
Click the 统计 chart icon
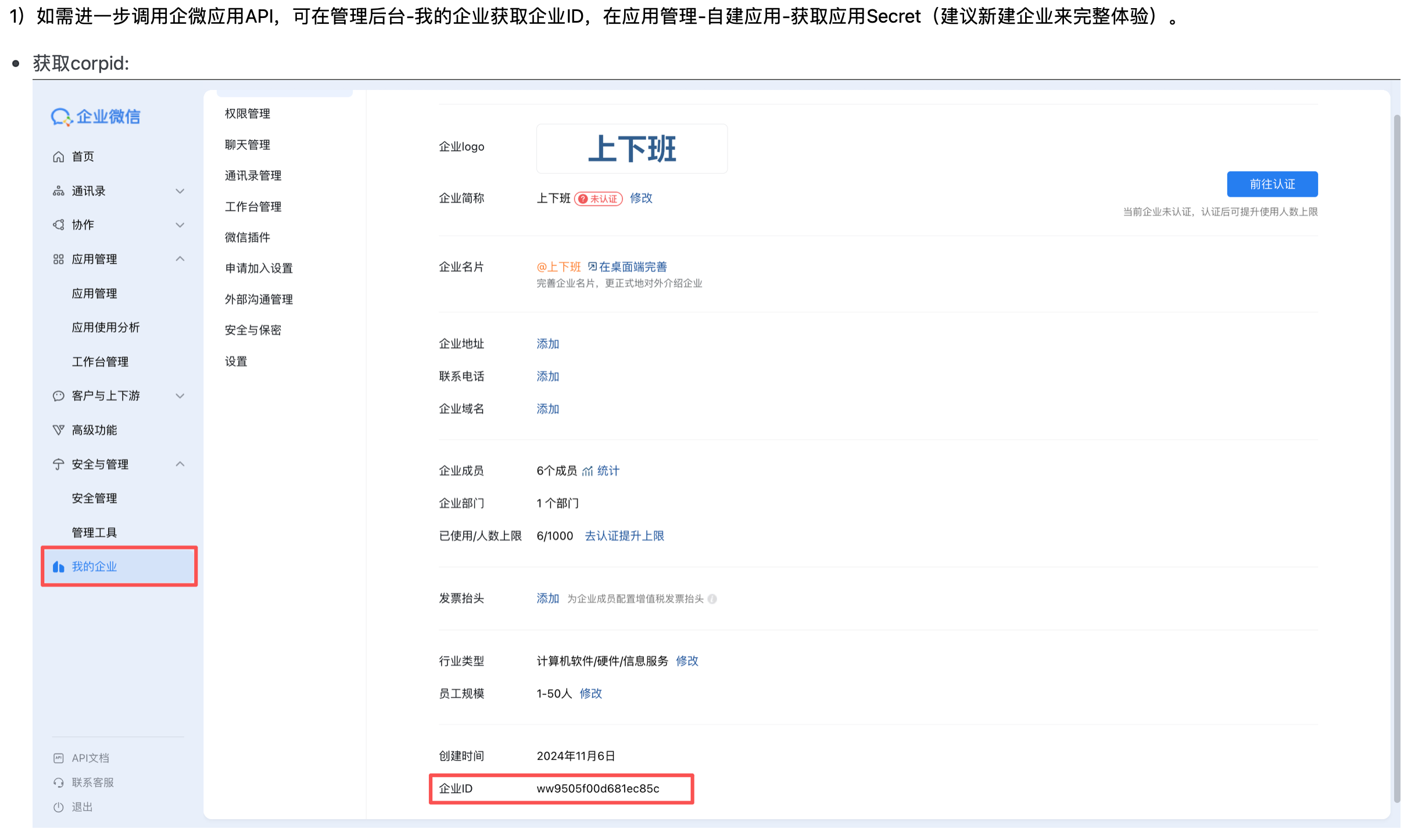tap(588, 471)
